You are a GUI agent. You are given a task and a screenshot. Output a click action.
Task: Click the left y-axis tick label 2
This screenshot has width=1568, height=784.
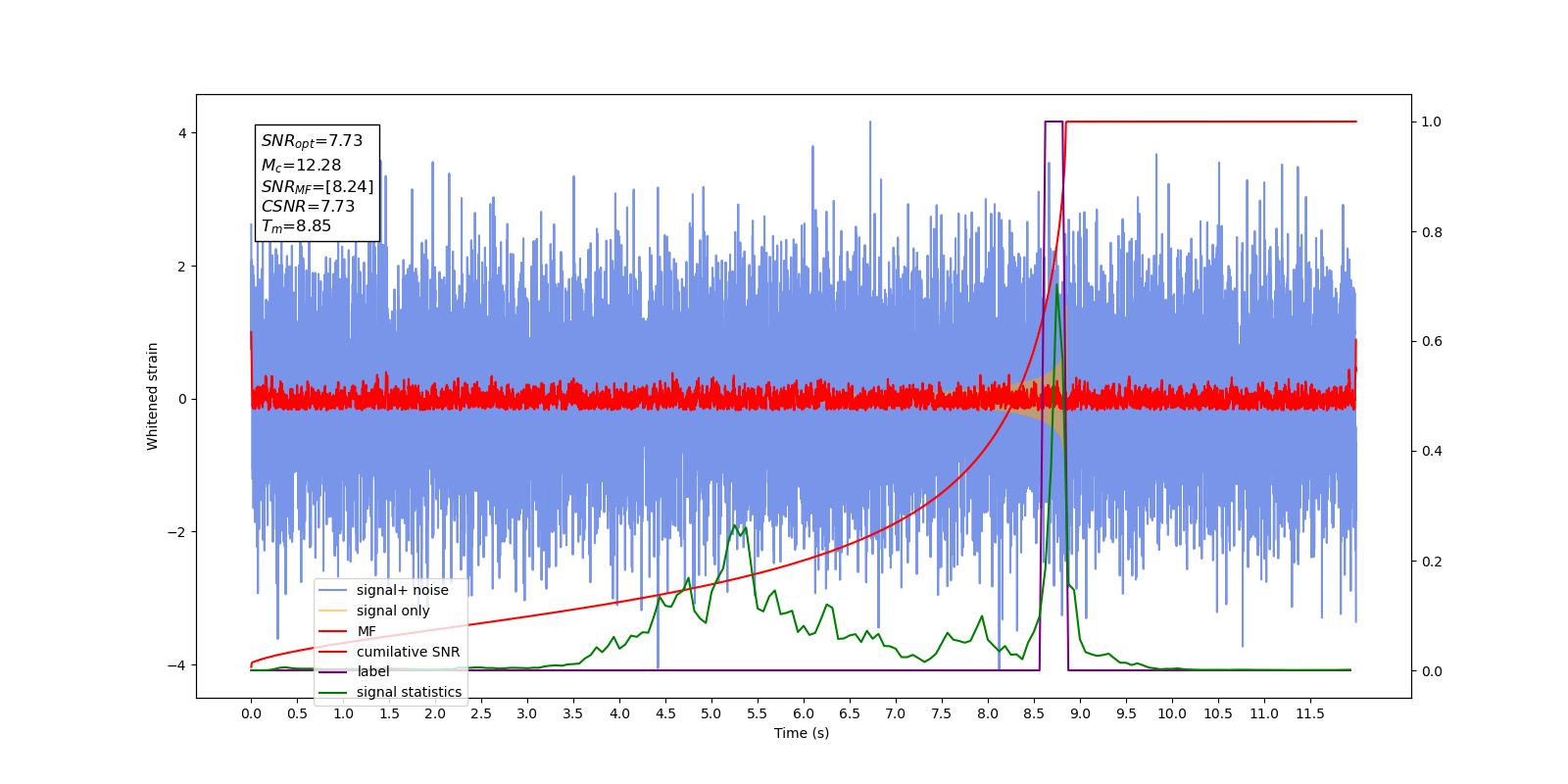click(x=181, y=267)
